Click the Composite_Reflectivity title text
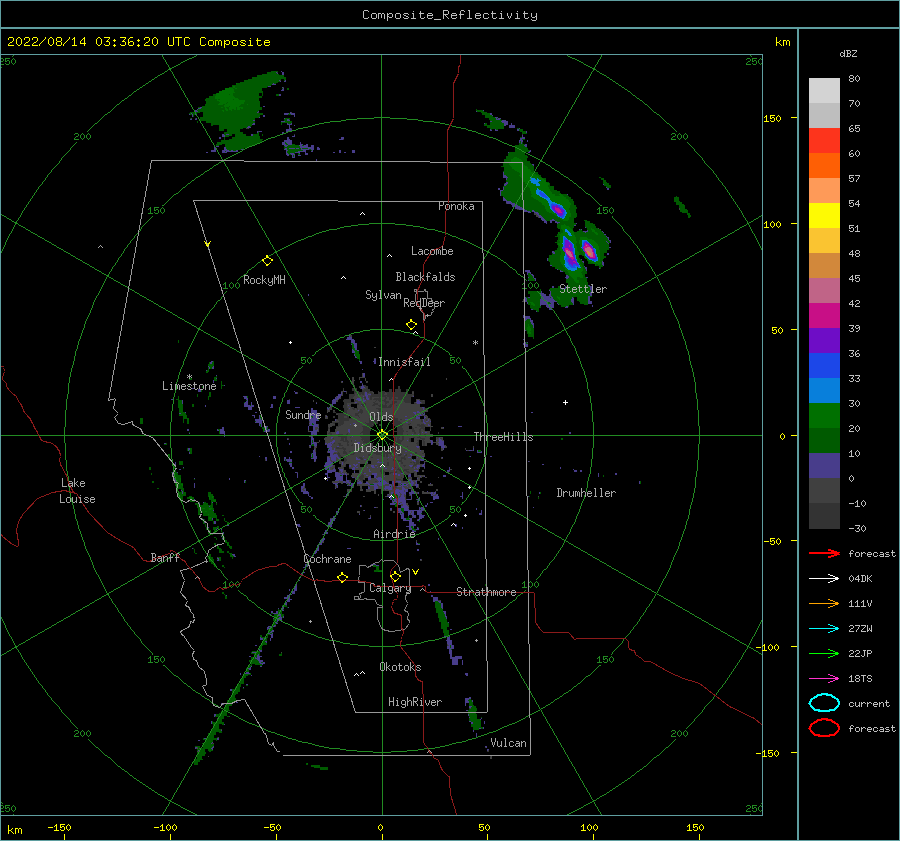The image size is (900, 841). point(449,15)
